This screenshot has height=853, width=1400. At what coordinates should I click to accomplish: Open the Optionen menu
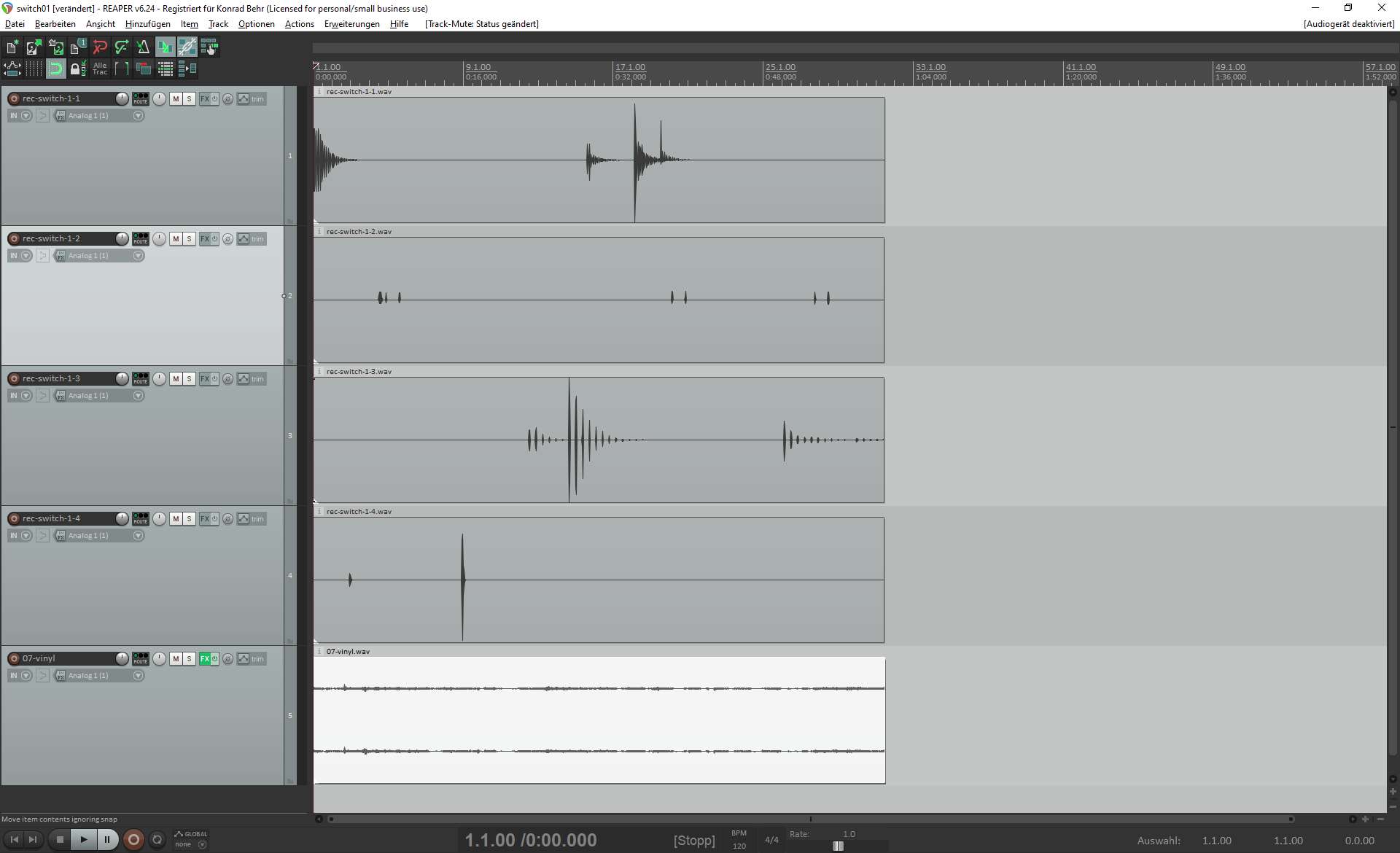point(256,24)
